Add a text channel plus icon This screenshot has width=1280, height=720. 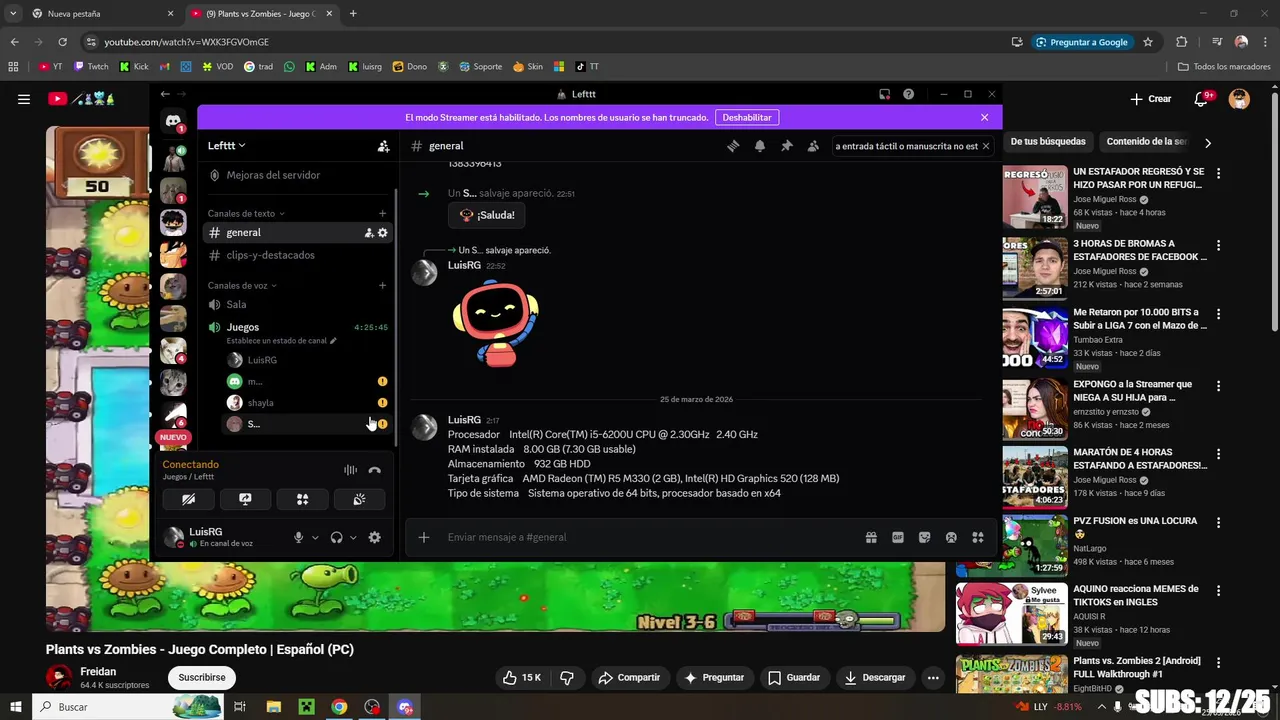pyautogui.click(x=382, y=213)
